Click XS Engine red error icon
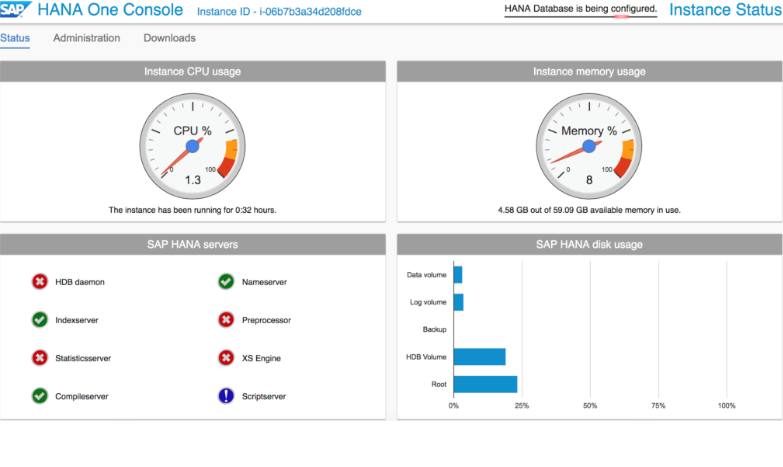Image resolution: width=783 pixels, height=467 pixels. pos(226,358)
